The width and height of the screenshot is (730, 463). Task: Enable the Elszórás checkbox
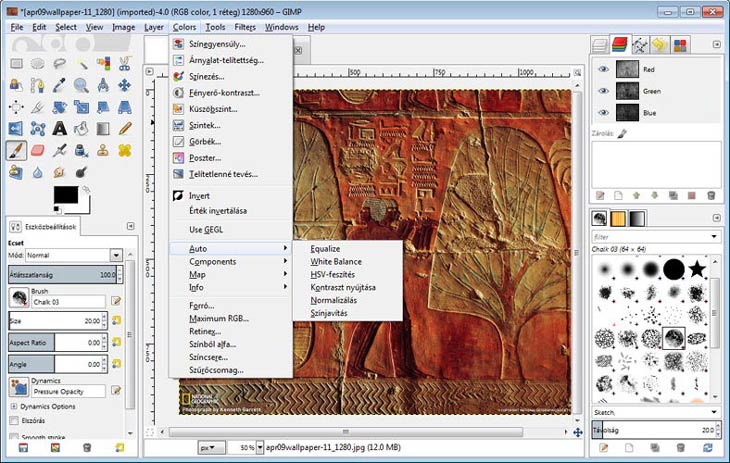click(14, 421)
